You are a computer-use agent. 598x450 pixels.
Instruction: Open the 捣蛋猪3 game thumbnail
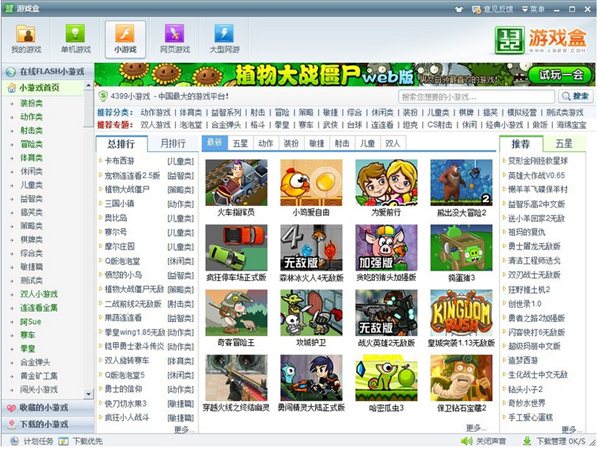pyautogui.click(x=461, y=248)
